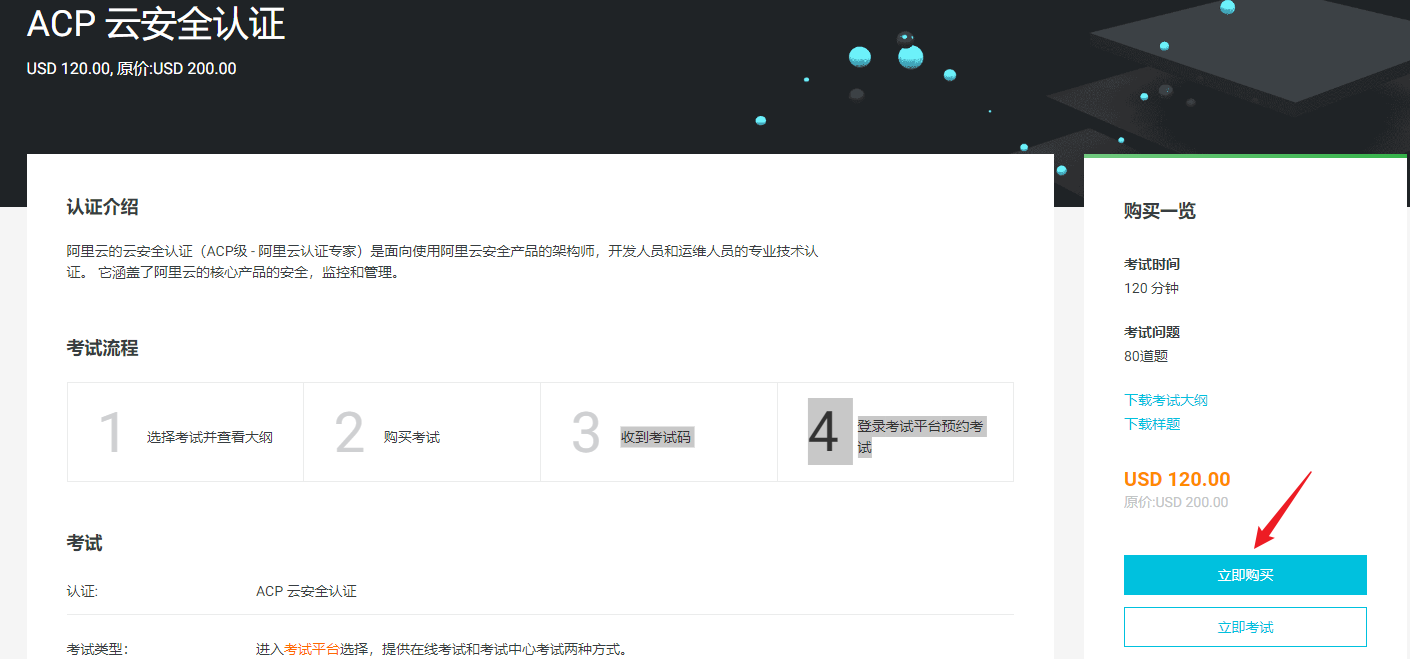1410x659 pixels.
Task: Select step 2 购买考试
Action: (421, 431)
